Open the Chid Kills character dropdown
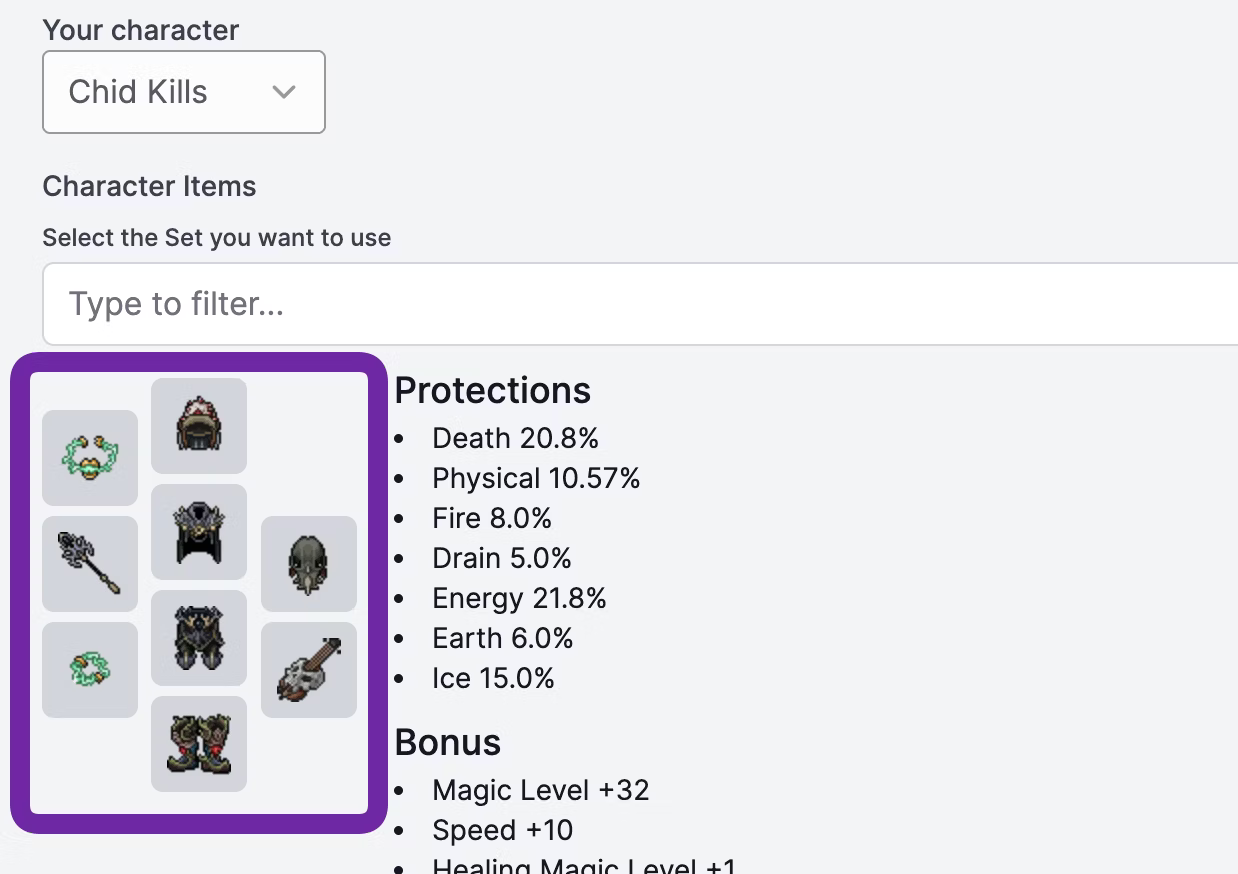Image resolution: width=1238 pixels, height=874 pixels. 184,92
